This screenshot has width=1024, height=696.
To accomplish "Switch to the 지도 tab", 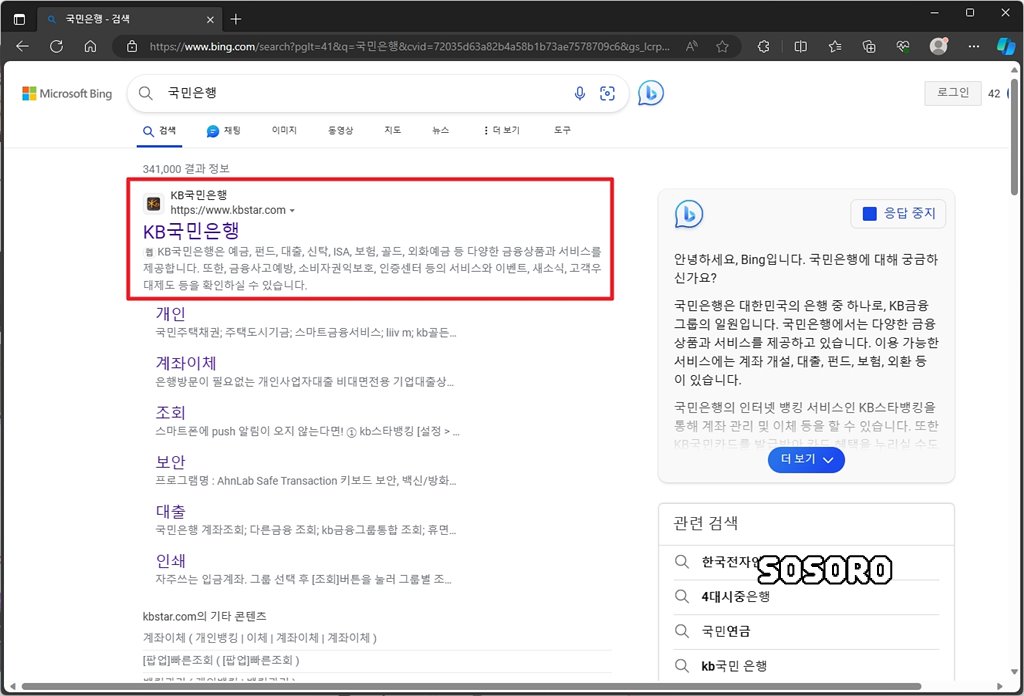I will (x=392, y=131).
